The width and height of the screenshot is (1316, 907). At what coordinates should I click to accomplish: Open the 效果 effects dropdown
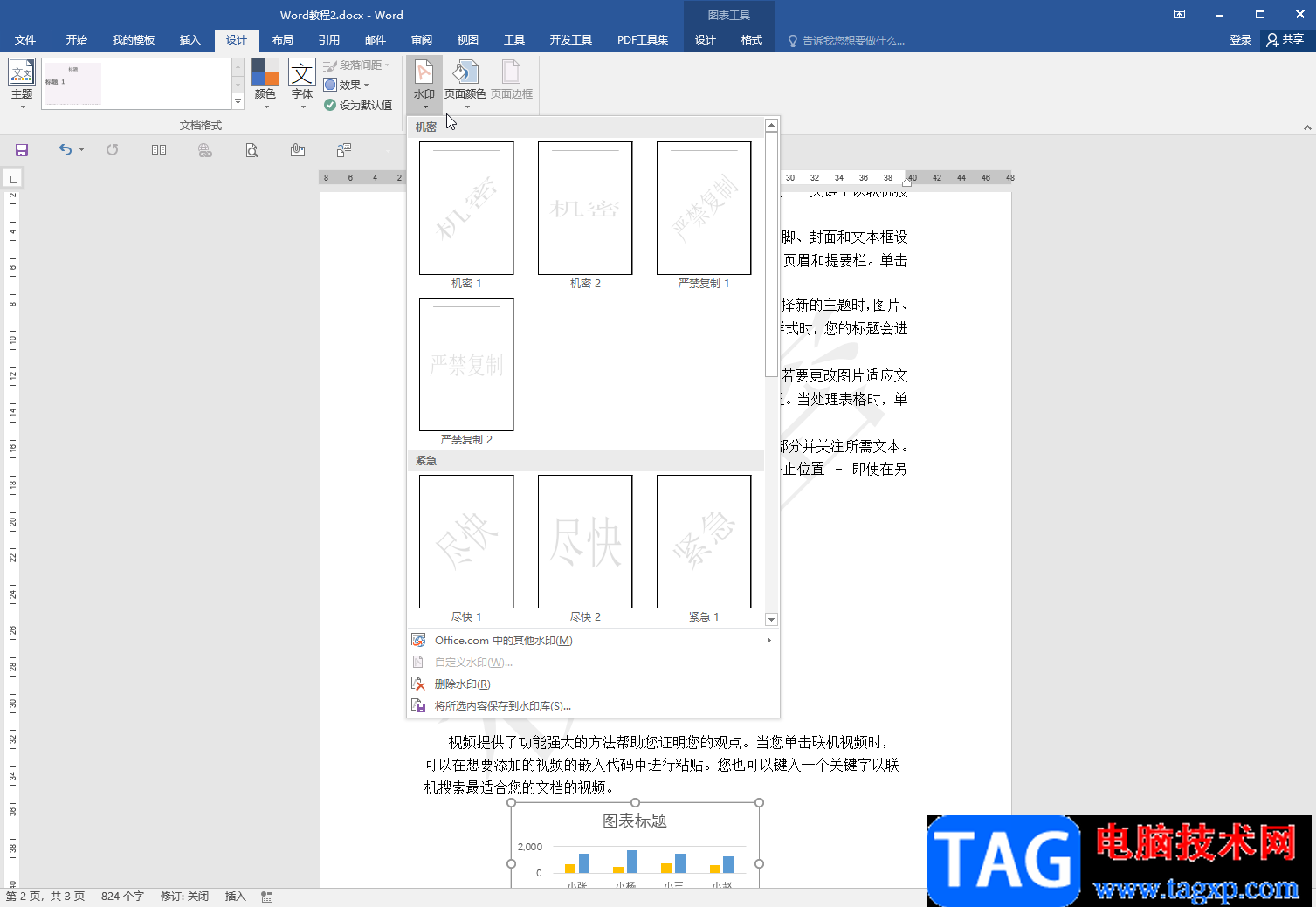pyautogui.click(x=347, y=85)
